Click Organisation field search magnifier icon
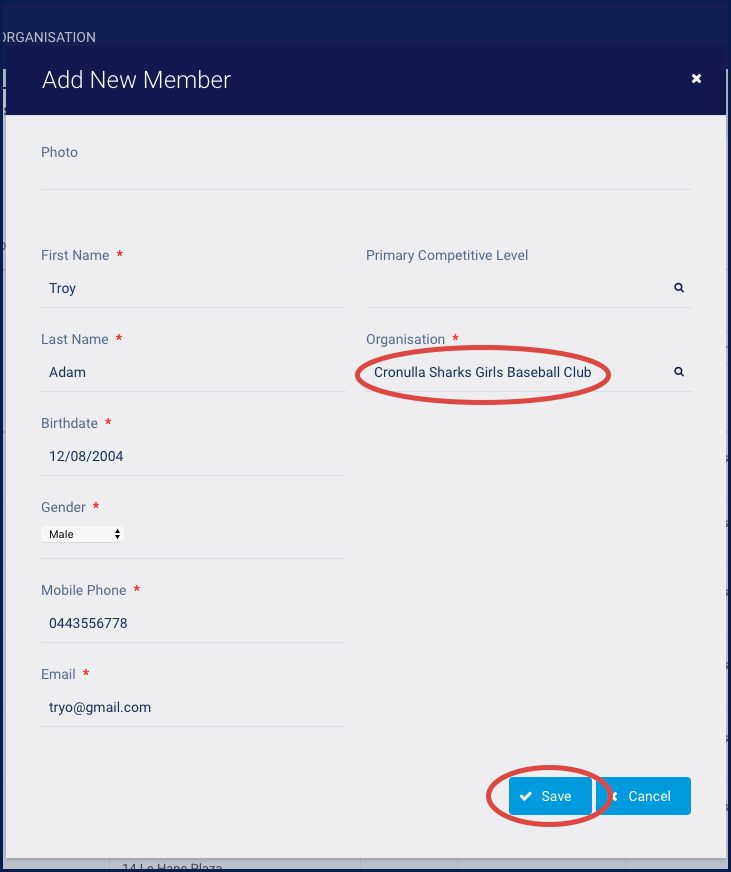 click(x=679, y=372)
